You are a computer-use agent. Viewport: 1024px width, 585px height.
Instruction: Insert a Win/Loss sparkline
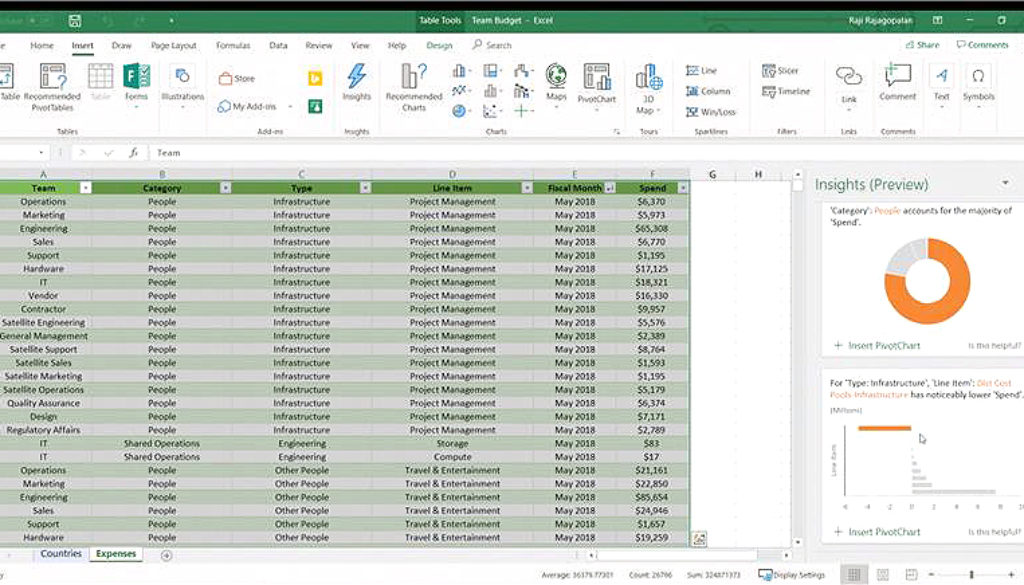(x=711, y=112)
